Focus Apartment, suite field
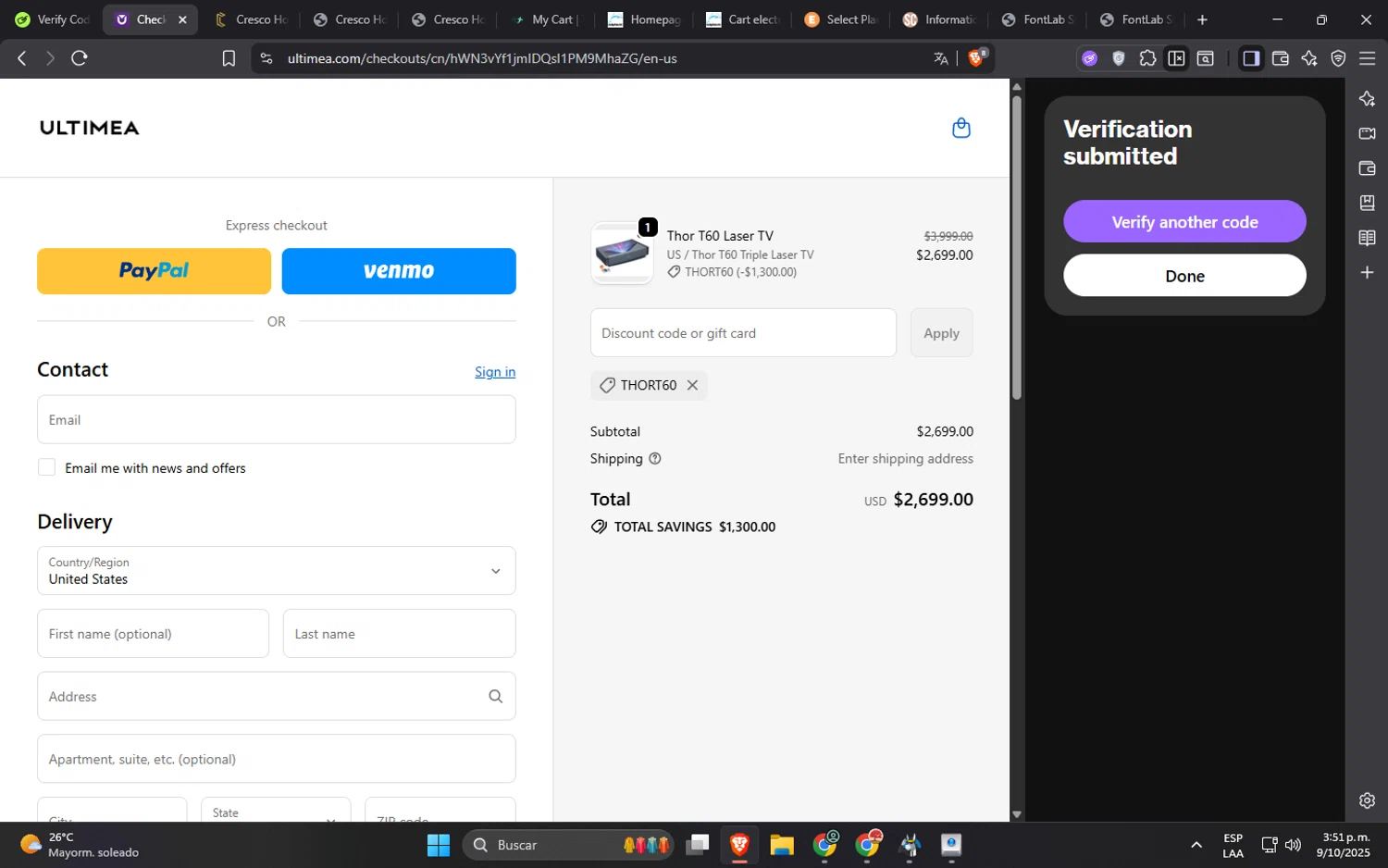 coord(277,759)
